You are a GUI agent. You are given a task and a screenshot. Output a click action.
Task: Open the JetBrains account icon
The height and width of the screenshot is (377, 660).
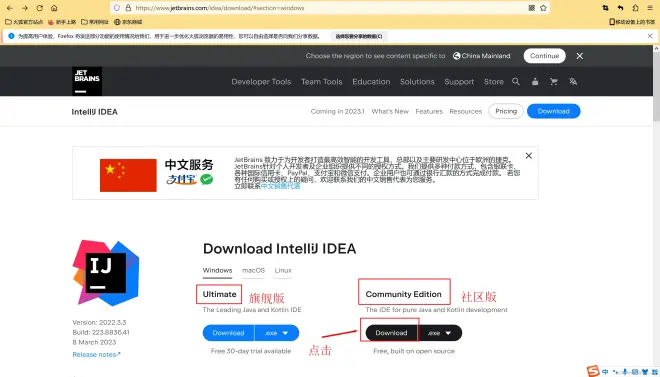535,82
